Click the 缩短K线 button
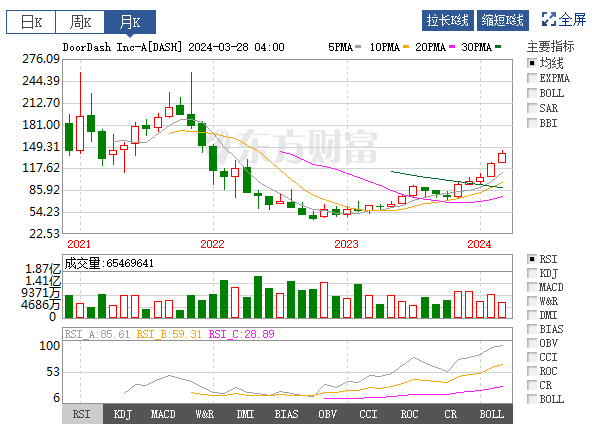 pos(503,20)
